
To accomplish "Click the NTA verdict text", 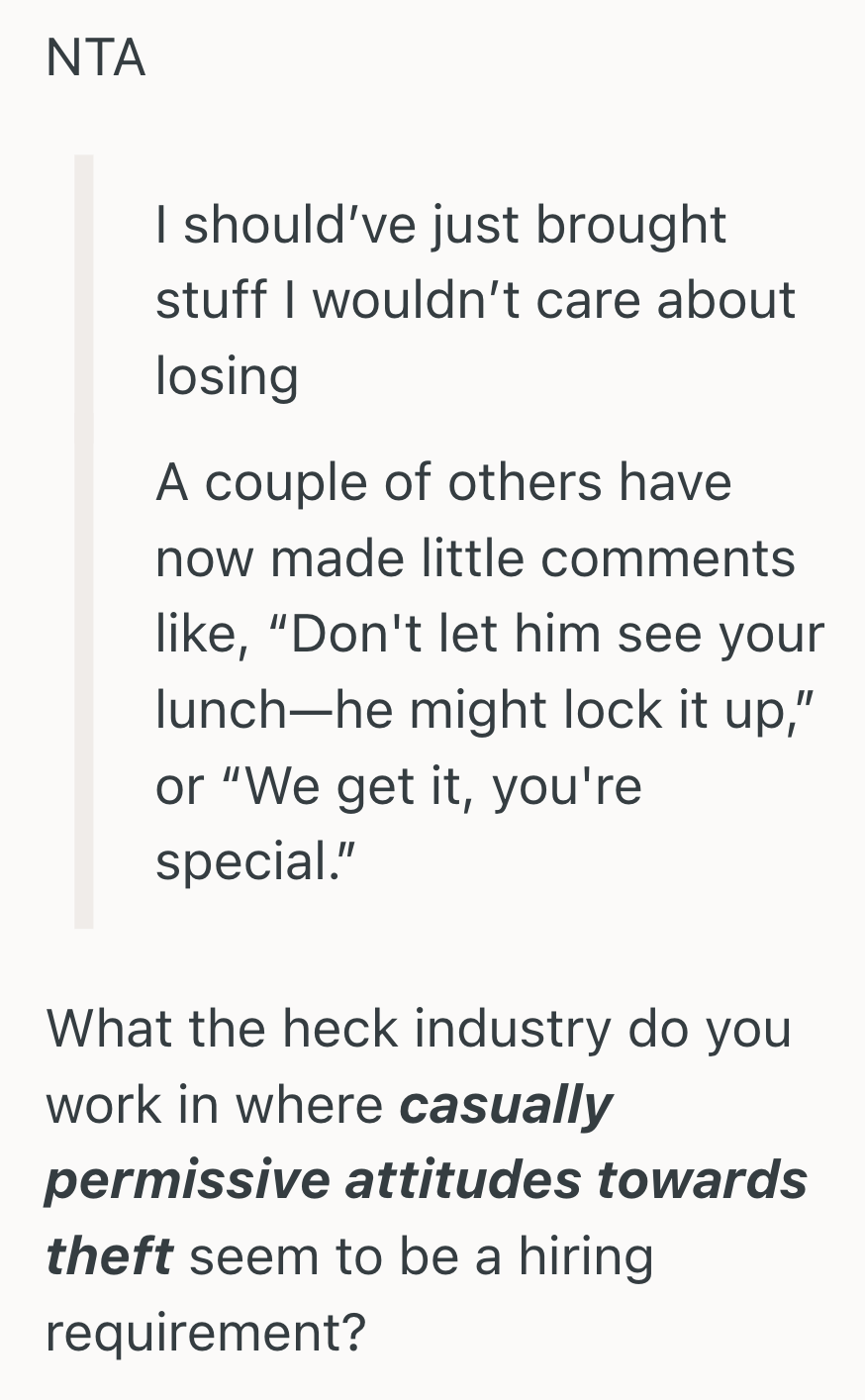I will (x=96, y=58).
